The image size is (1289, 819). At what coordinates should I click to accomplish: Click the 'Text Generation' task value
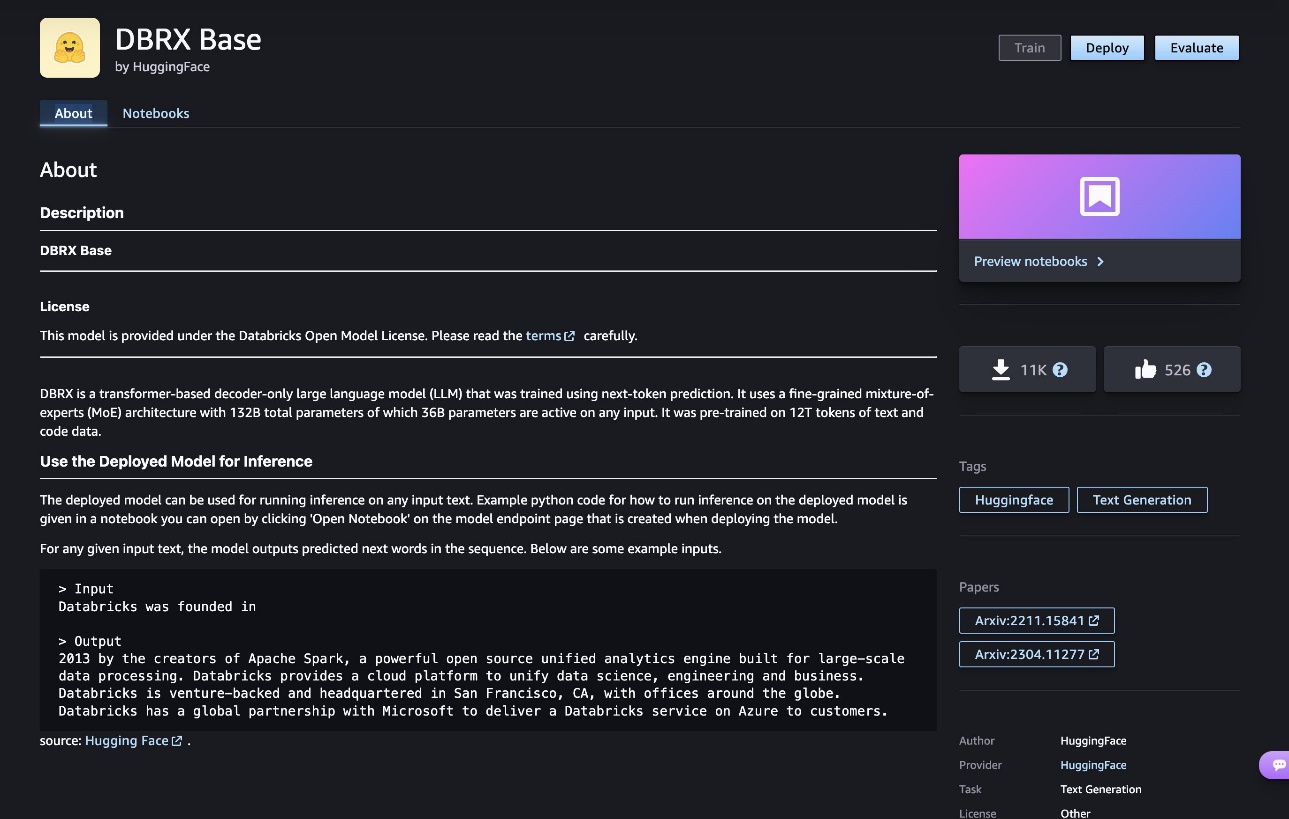point(1101,789)
